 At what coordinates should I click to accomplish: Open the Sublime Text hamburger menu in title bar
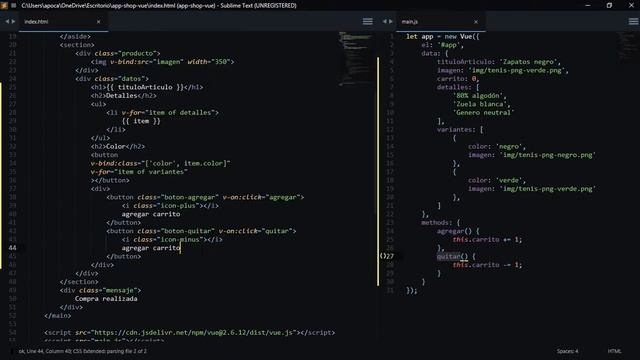[13, 5]
